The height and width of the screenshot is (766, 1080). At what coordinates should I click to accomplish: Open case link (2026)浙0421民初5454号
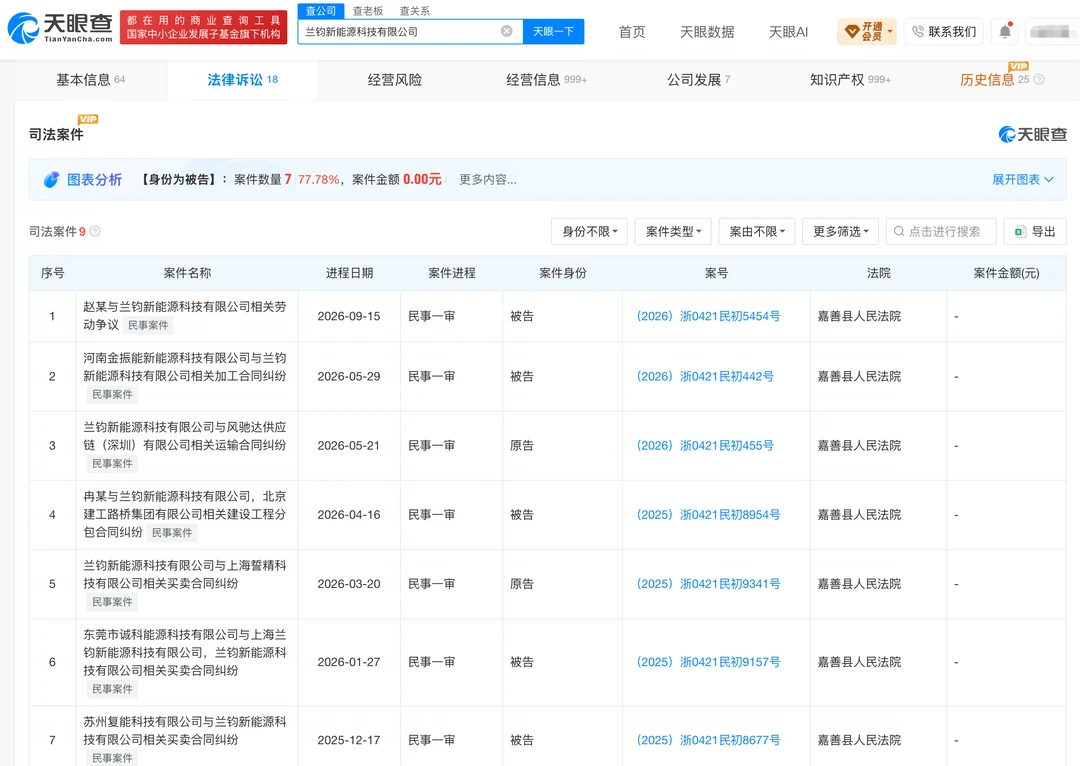pyautogui.click(x=709, y=316)
